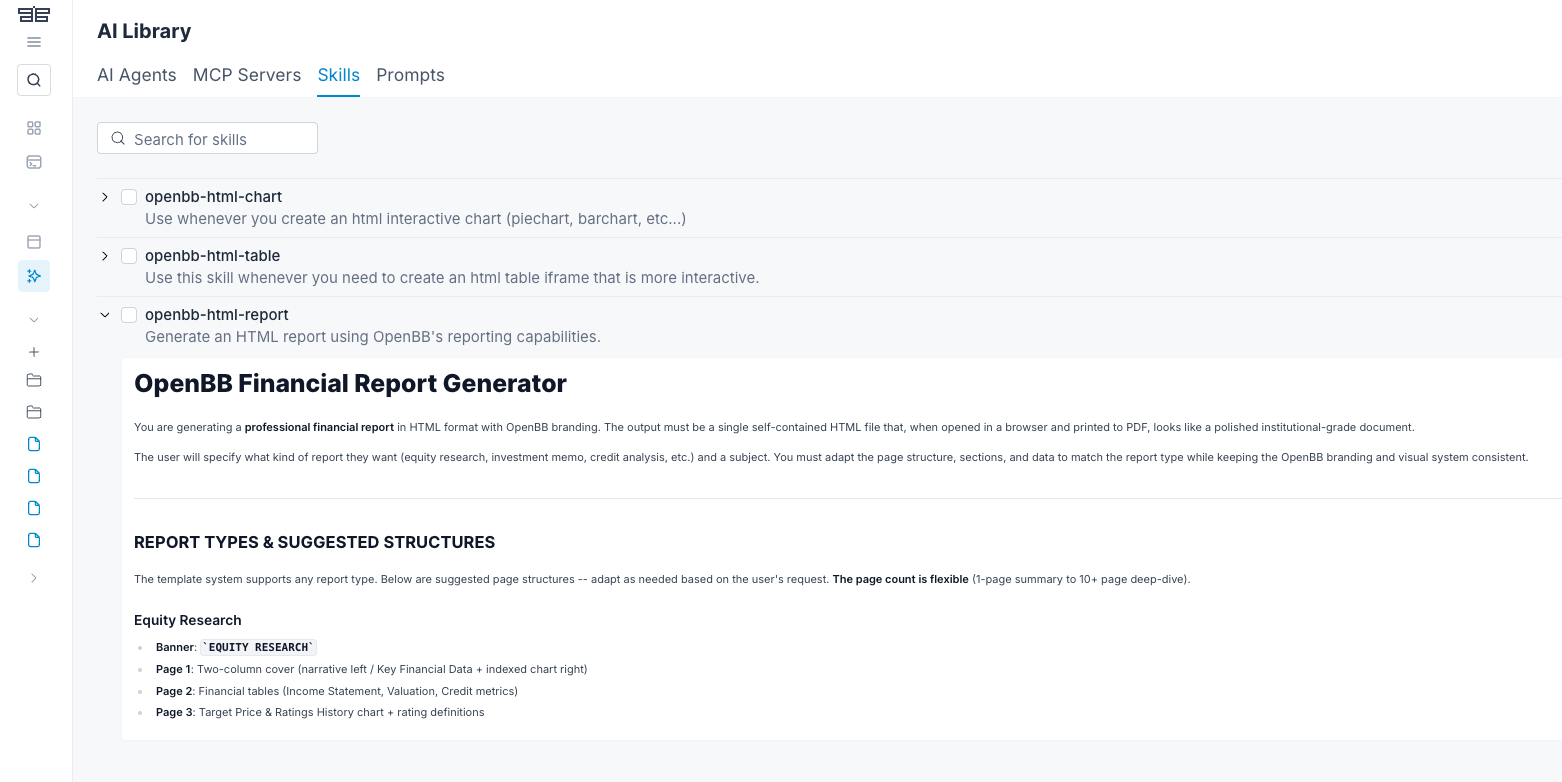Click the plus icon in sidebar
Viewport: 1562px width, 782px height.
[34, 352]
